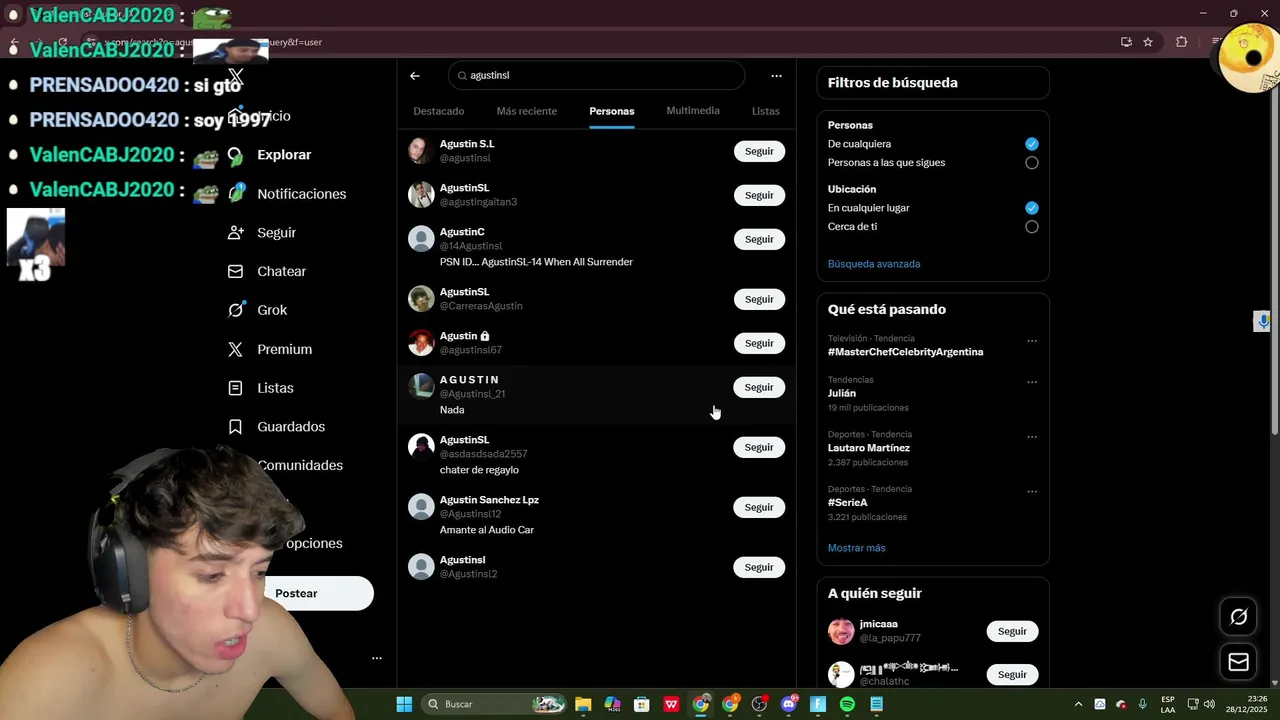1280x720 pixels.
Task: Show hidden system tray icons
Action: (x=1078, y=704)
